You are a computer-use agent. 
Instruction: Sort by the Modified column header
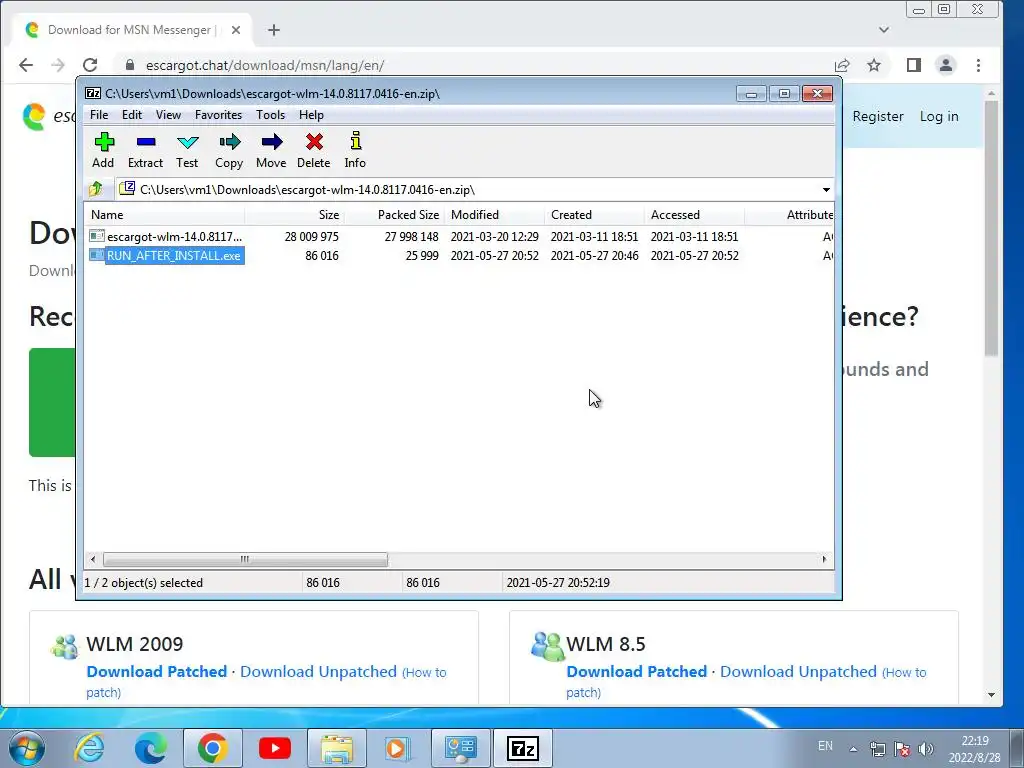(x=495, y=215)
